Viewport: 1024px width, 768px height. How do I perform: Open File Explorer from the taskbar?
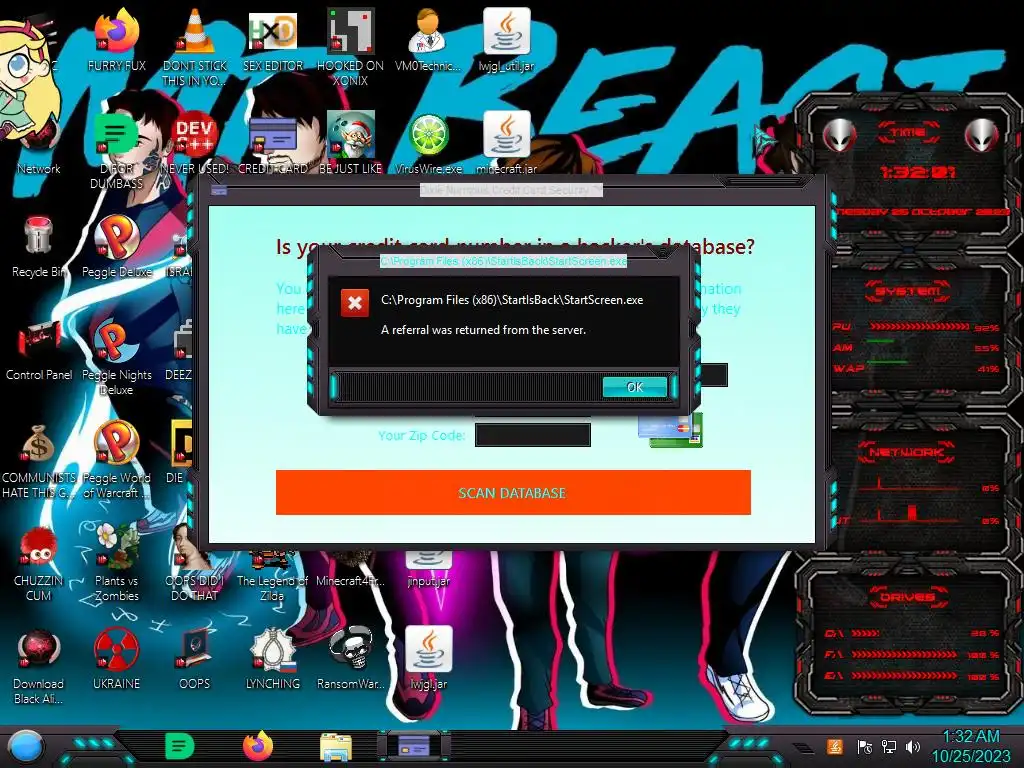point(336,747)
